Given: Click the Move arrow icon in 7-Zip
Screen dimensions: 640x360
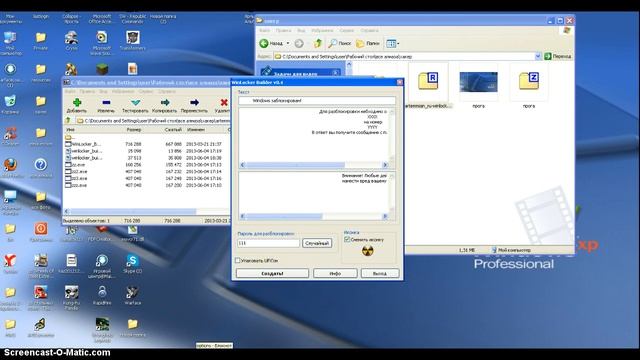Looking at the screenshot, I should point(194,102).
